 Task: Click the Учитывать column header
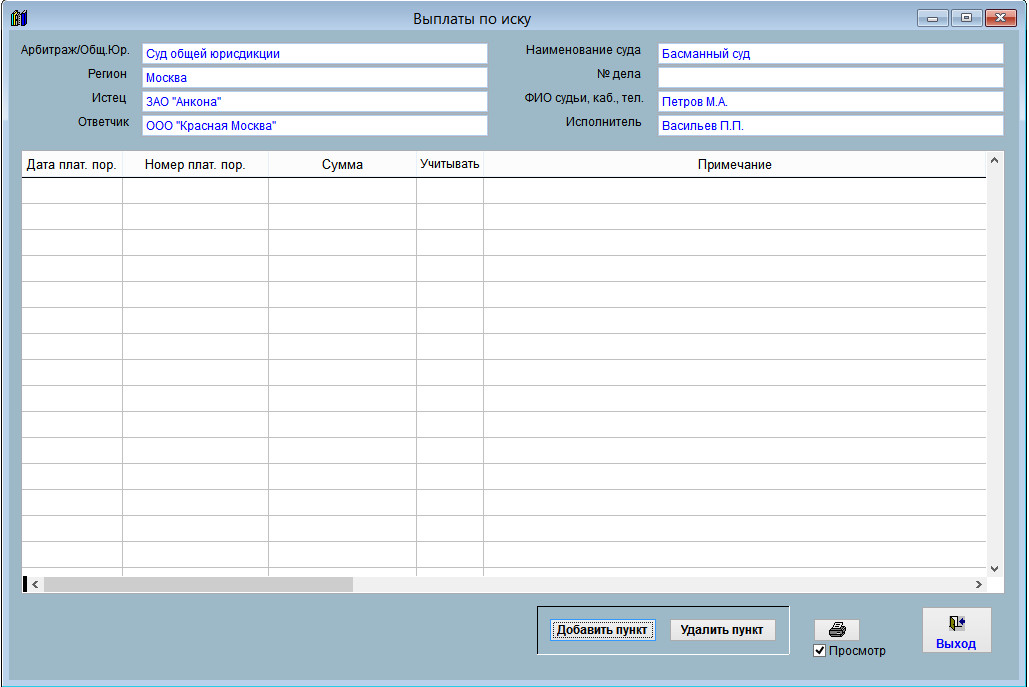click(450, 164)
